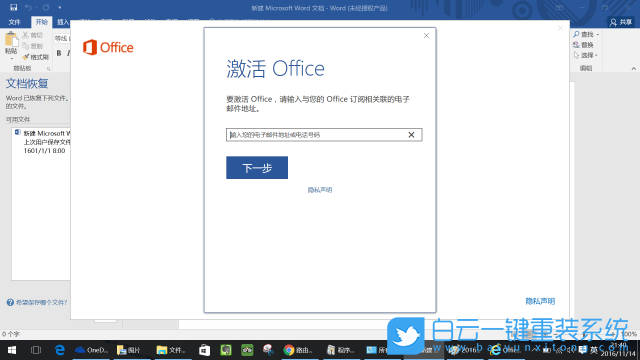Open Windows Store on taskbar
Screen dimensions: 640x360
click(204, 350)
